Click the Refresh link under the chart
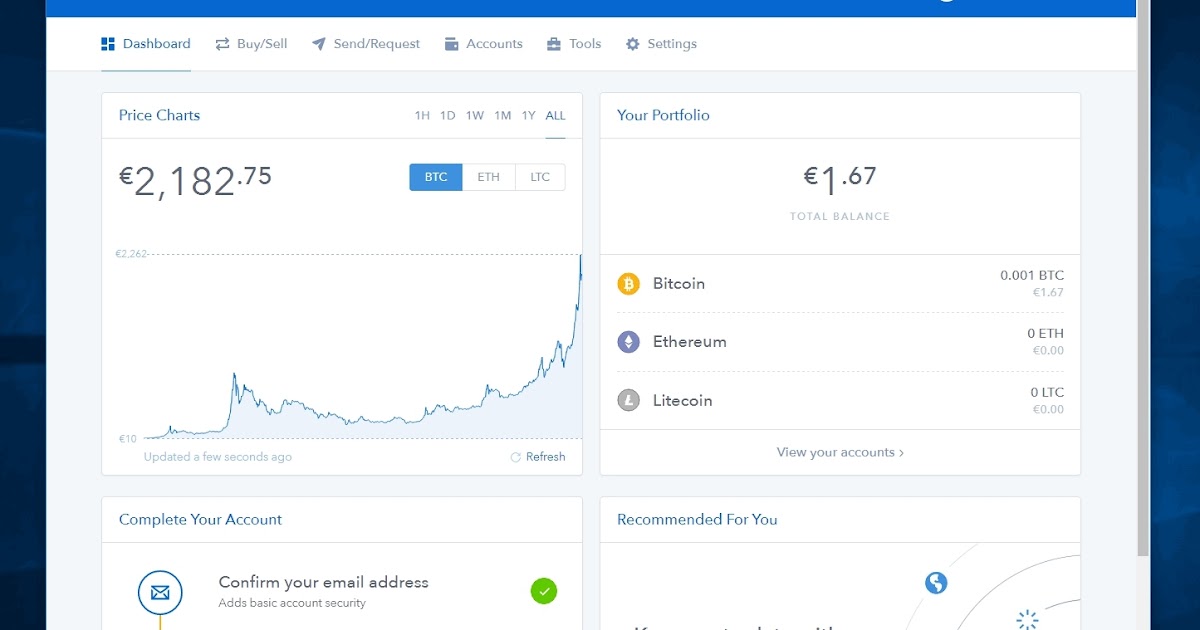The width and height of the screenshot is (1200, 630). (x=545, y=457)
